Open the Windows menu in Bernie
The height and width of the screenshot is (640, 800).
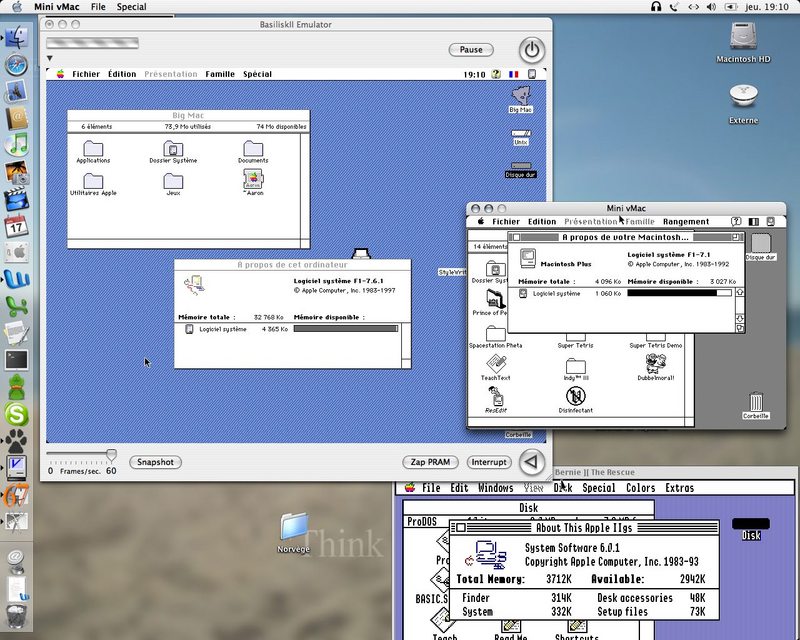pyautogui.click(x=495, y=488)
